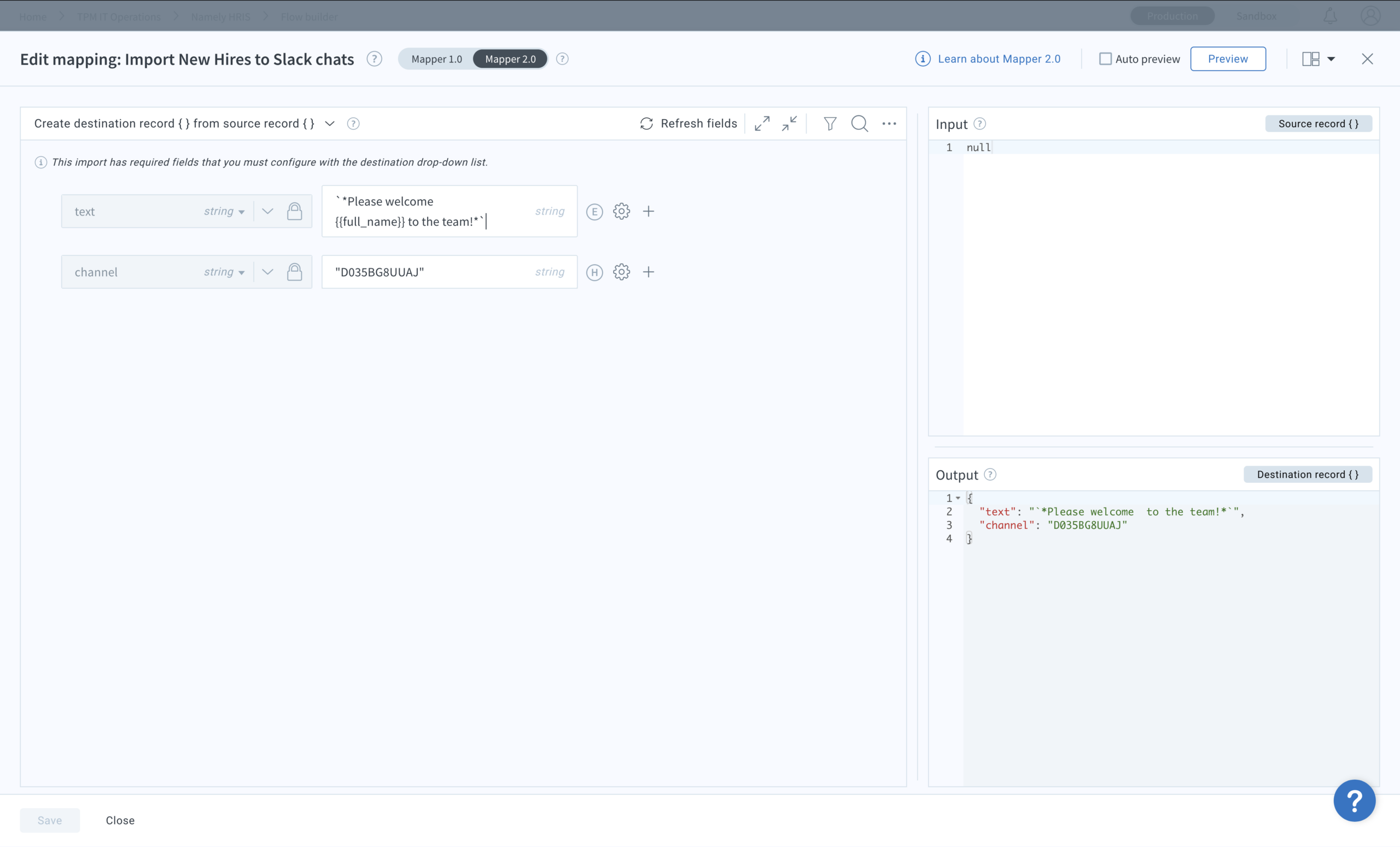Click the Input editor null line
This screenshot has height=847, width=1400.
coord(1153,148)
